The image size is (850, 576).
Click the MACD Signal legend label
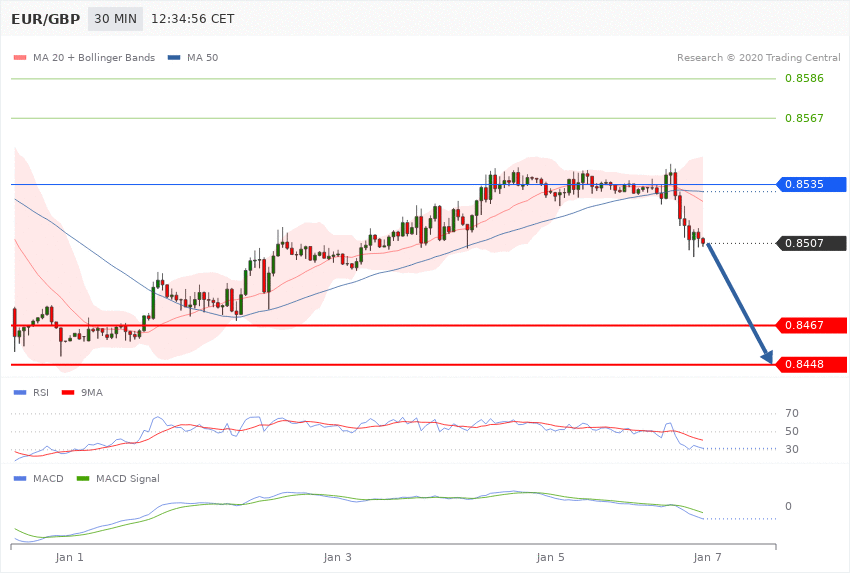coord(128,478)
